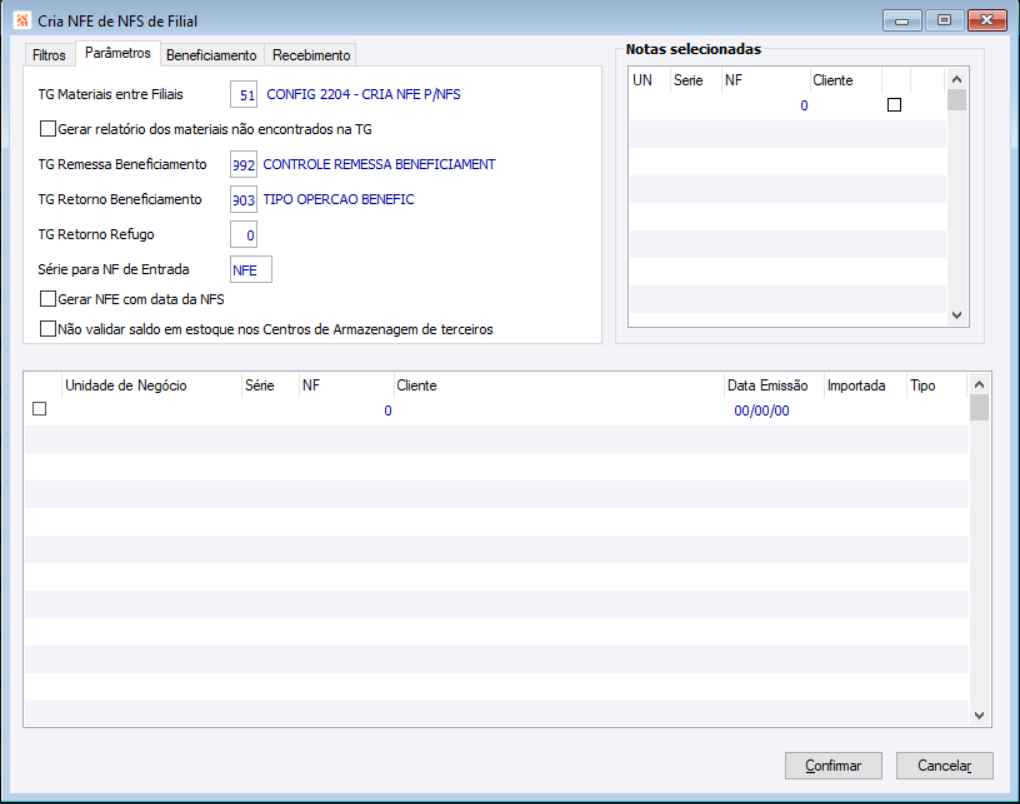Click Importada column header
Screen dimensions: 1020x804
[865, 385]
